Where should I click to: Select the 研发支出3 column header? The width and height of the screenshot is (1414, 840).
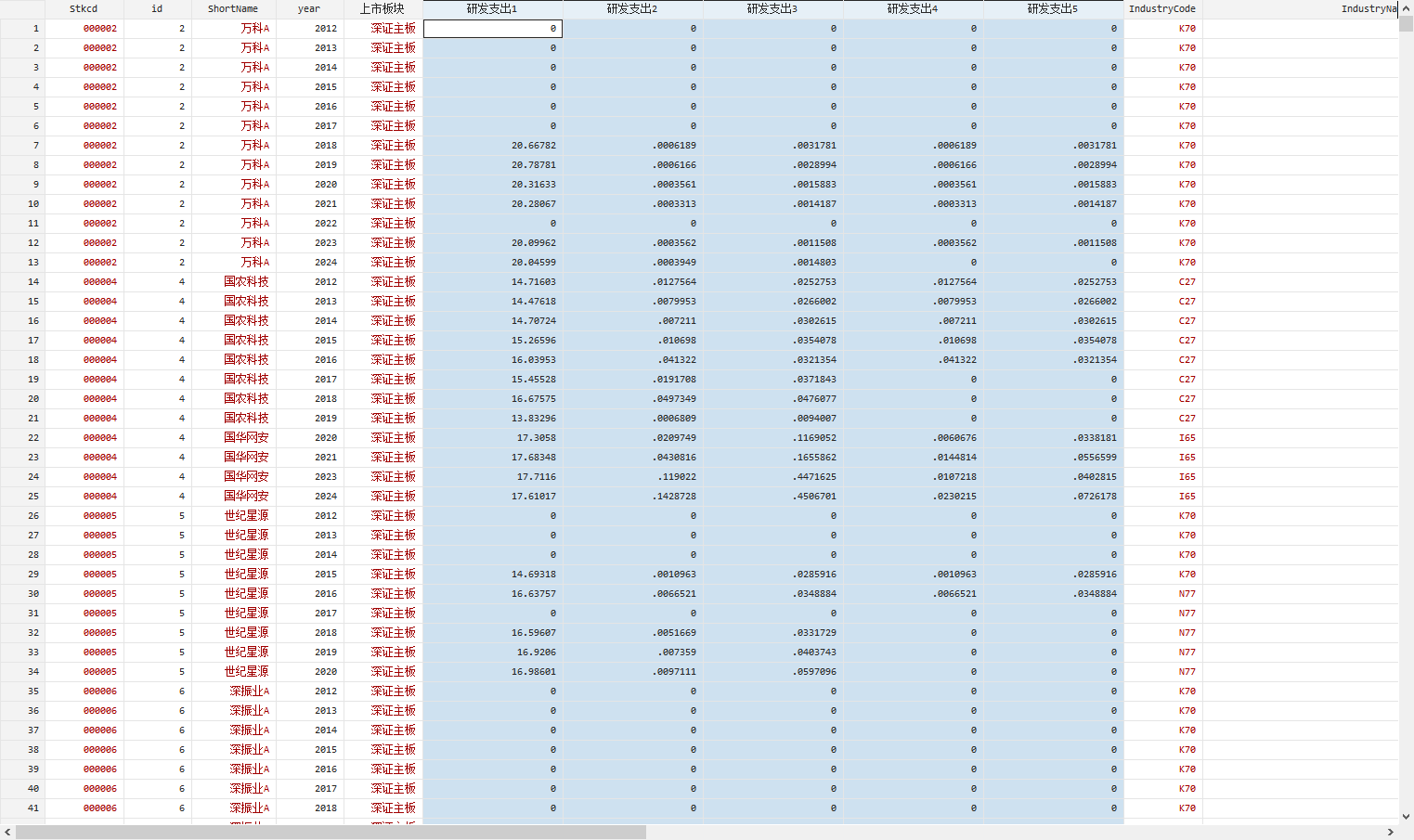point(772,9)
